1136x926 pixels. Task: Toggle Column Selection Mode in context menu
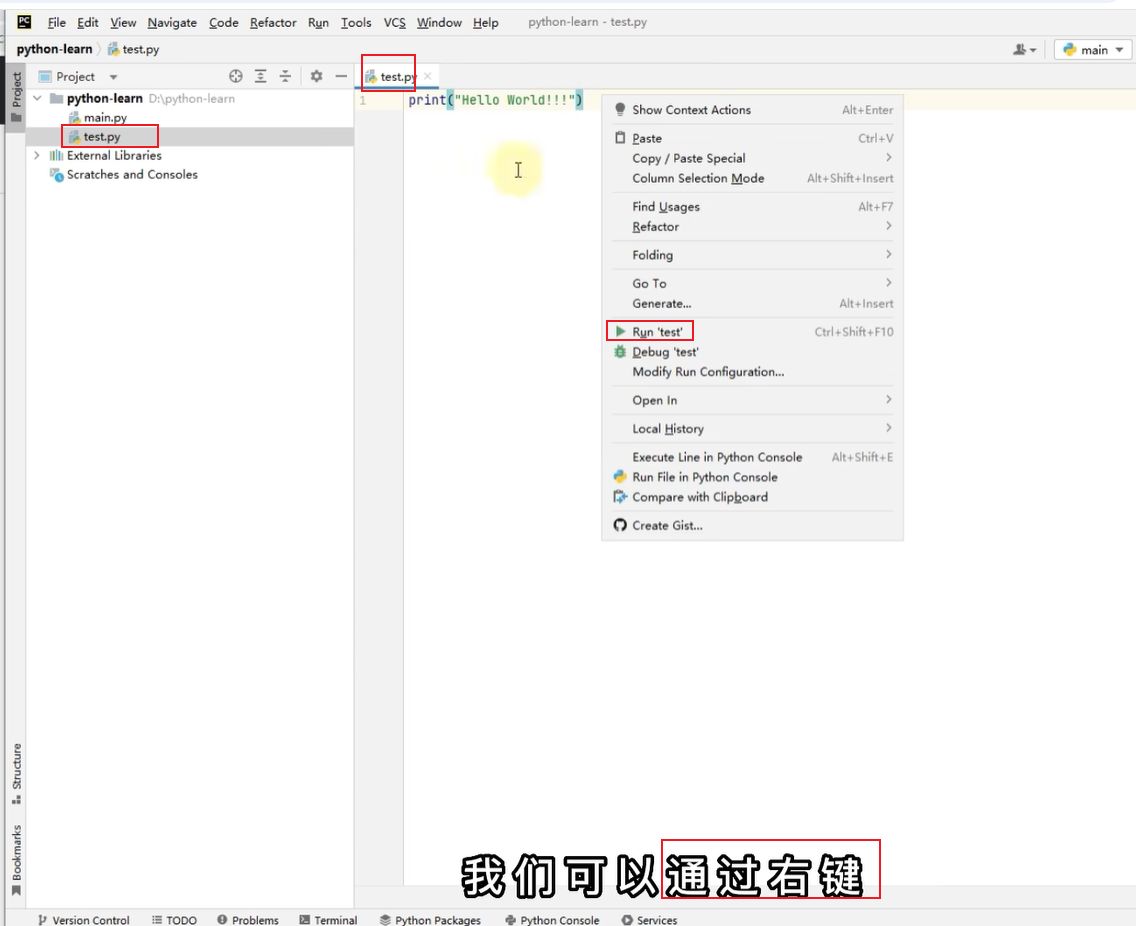[x=697, y=178]
